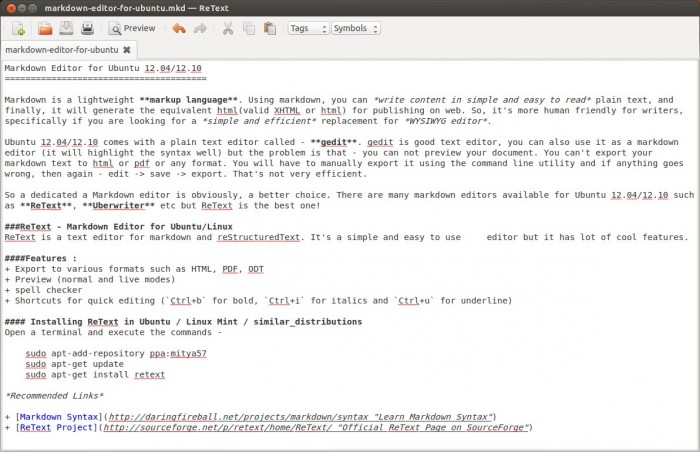Viewport: 700px width, 452px height.
Task: Click the Redo arrow icon
Action: pyautogui.click(x=199, y=28)
